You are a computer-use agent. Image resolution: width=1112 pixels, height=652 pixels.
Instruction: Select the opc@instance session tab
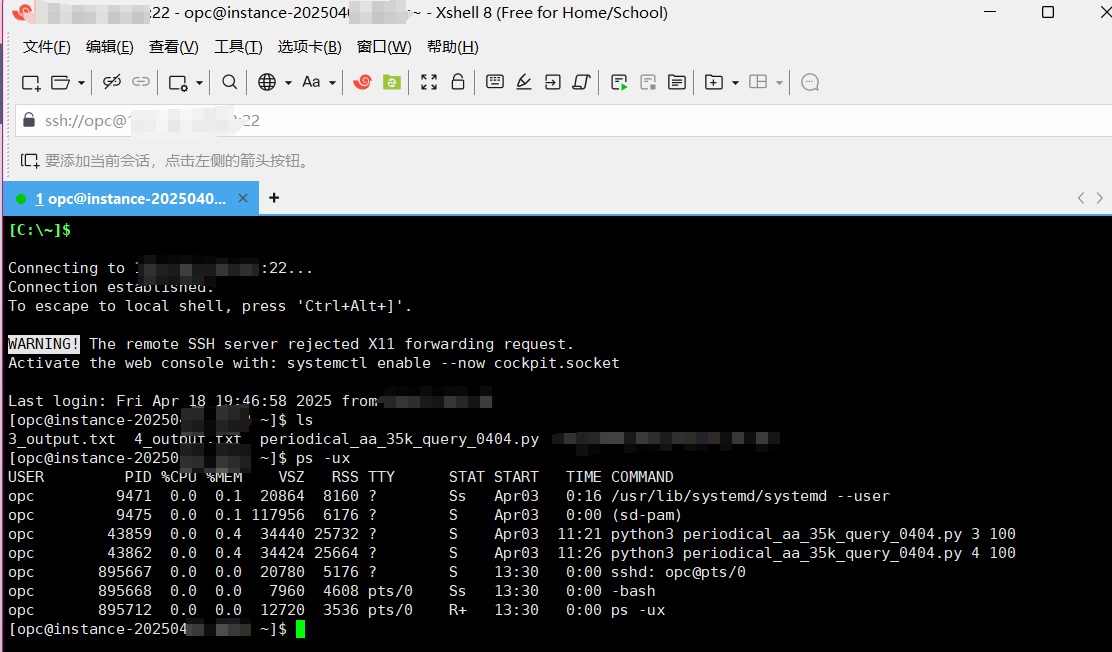[x=130, y=198]
